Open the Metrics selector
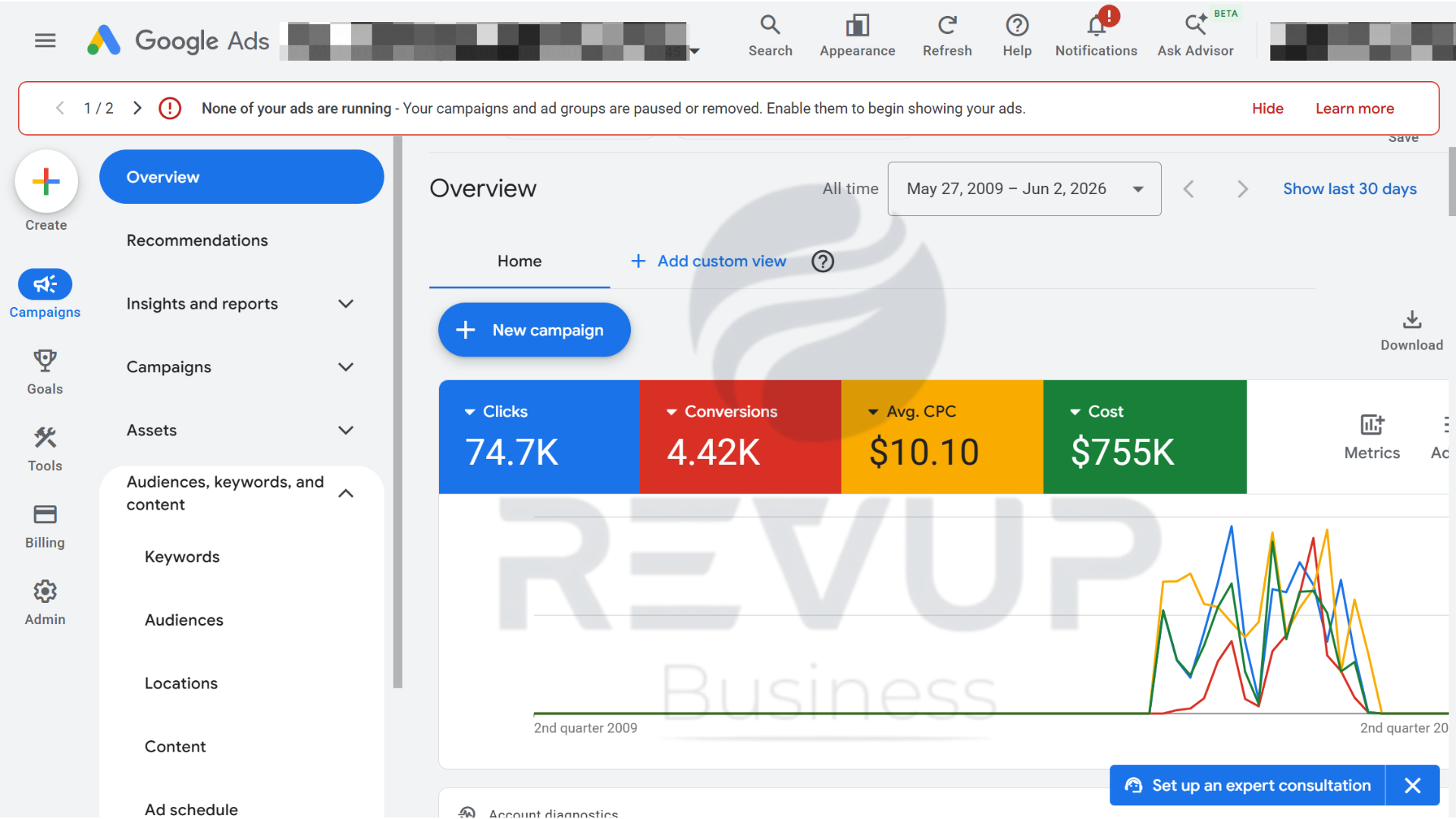Screen dimensions: 1456x819 pyautogui.click(x=1372, y=437)
